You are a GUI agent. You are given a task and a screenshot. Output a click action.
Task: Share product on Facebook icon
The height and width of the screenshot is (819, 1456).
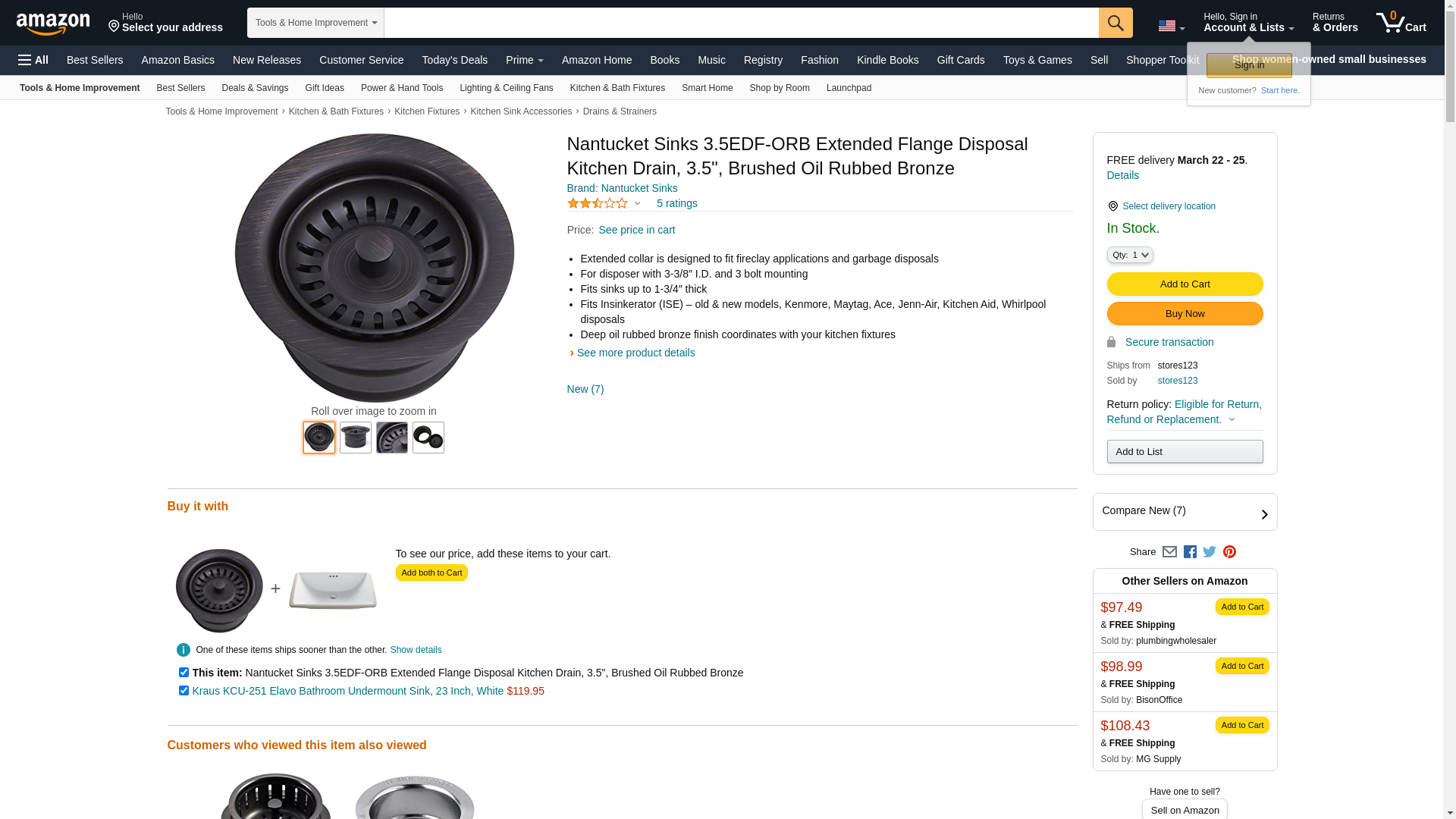(x=1190, y=552)
